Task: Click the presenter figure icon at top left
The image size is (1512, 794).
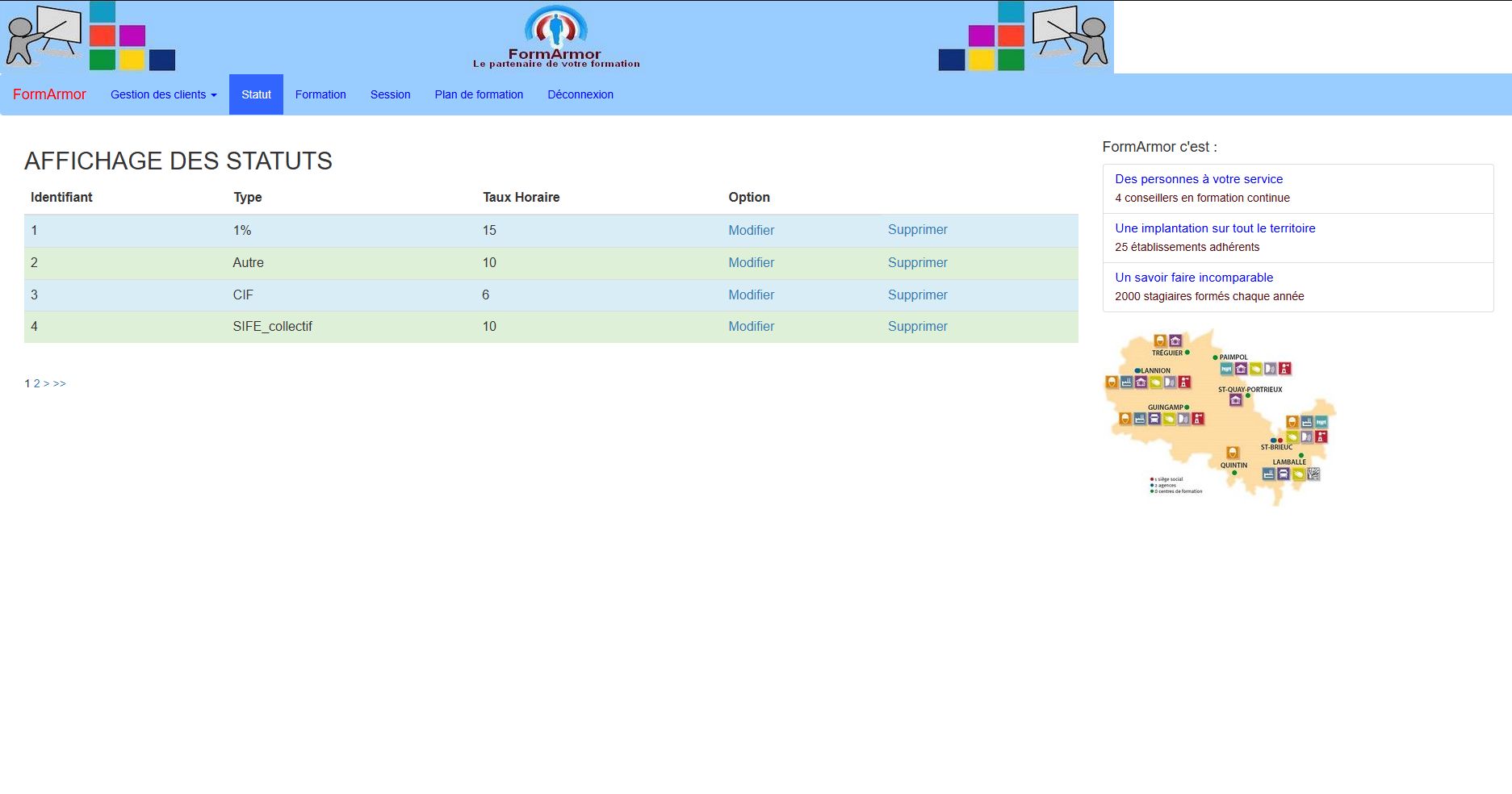Action: pos(44,36)
